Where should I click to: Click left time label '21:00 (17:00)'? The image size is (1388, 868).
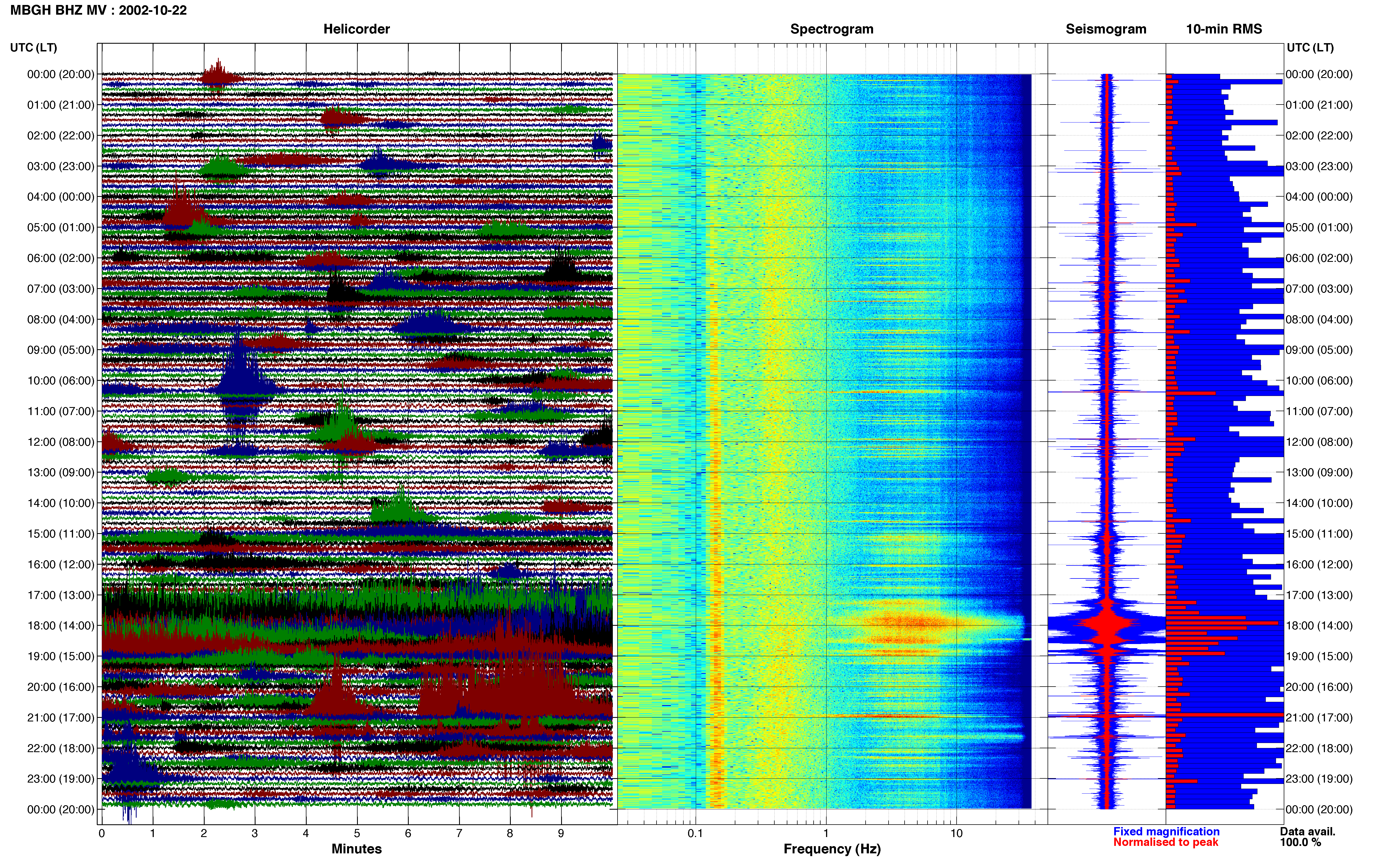61,717
